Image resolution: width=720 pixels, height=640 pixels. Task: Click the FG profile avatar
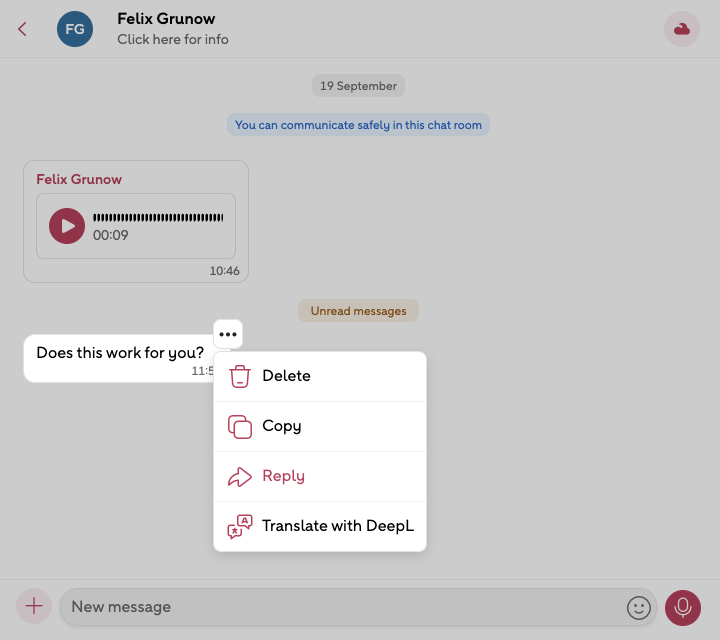point(75,29)
